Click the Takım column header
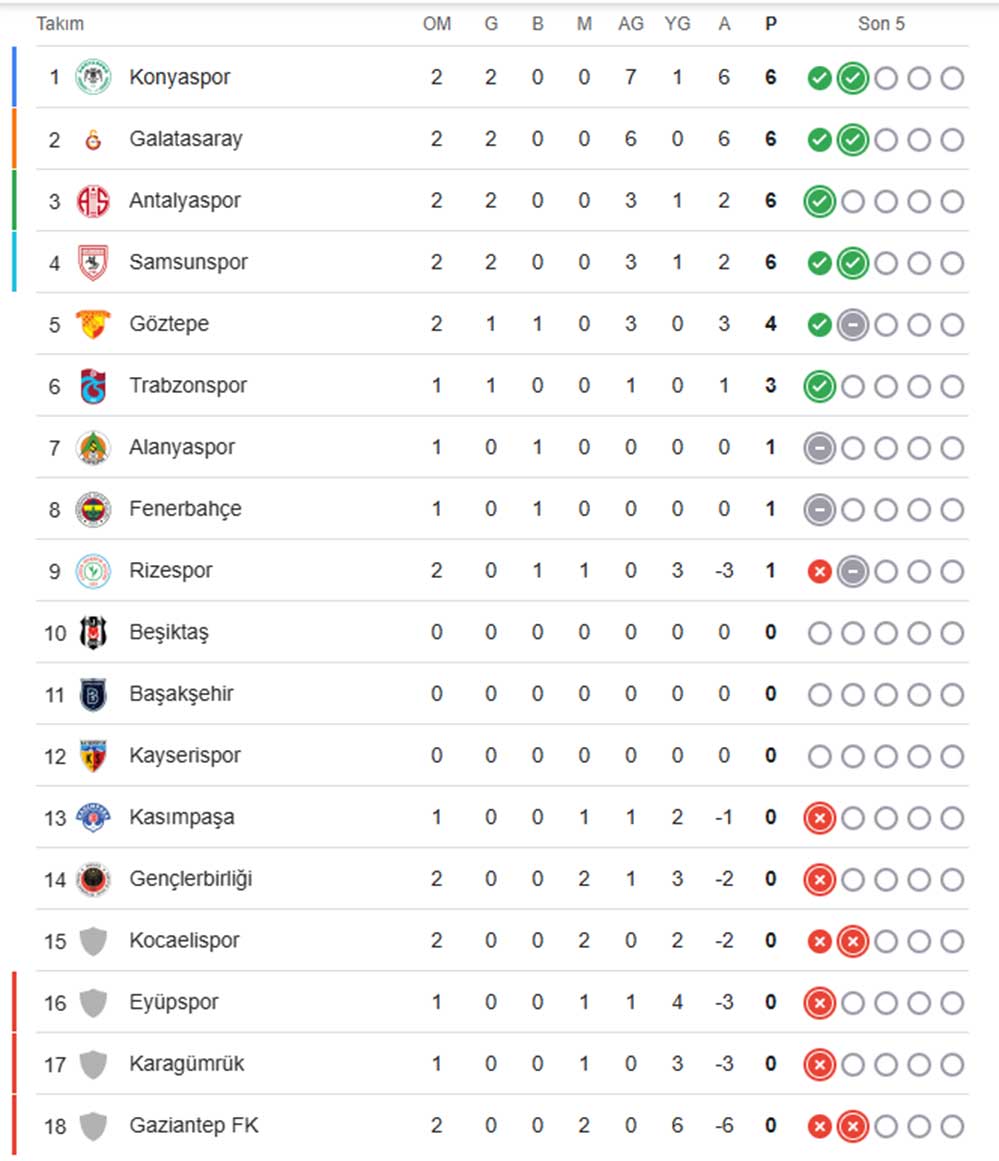Viewport: 999px width, 1161px height. (60, 24)
